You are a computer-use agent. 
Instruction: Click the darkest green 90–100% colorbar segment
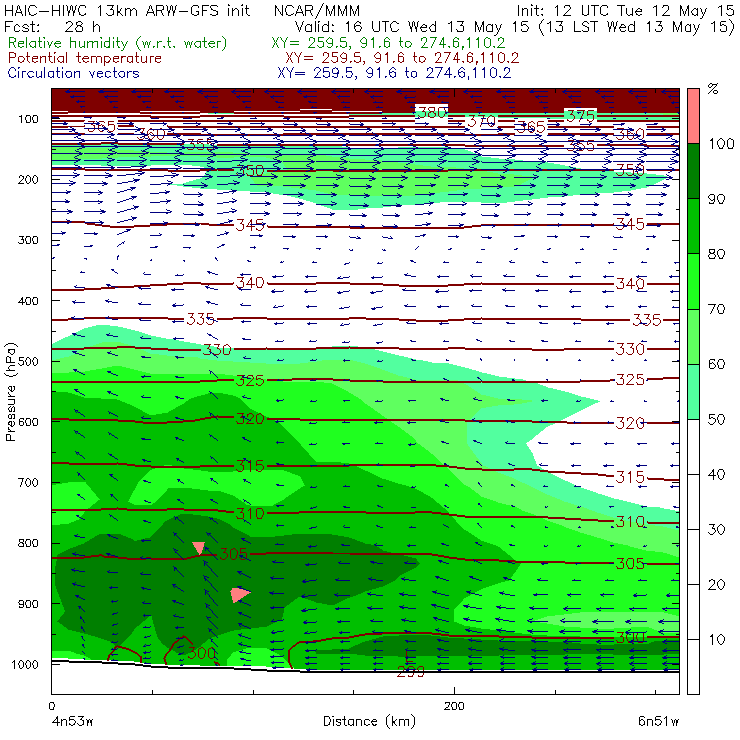(x=693, y=171)
